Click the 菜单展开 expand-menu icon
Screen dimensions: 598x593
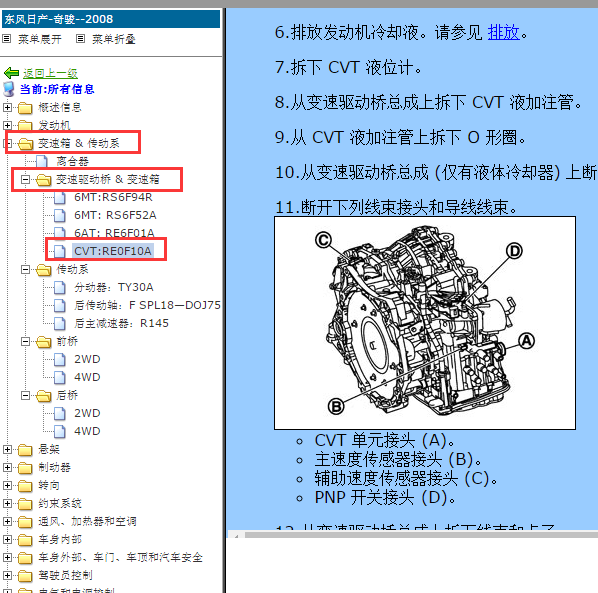[6, 39]
